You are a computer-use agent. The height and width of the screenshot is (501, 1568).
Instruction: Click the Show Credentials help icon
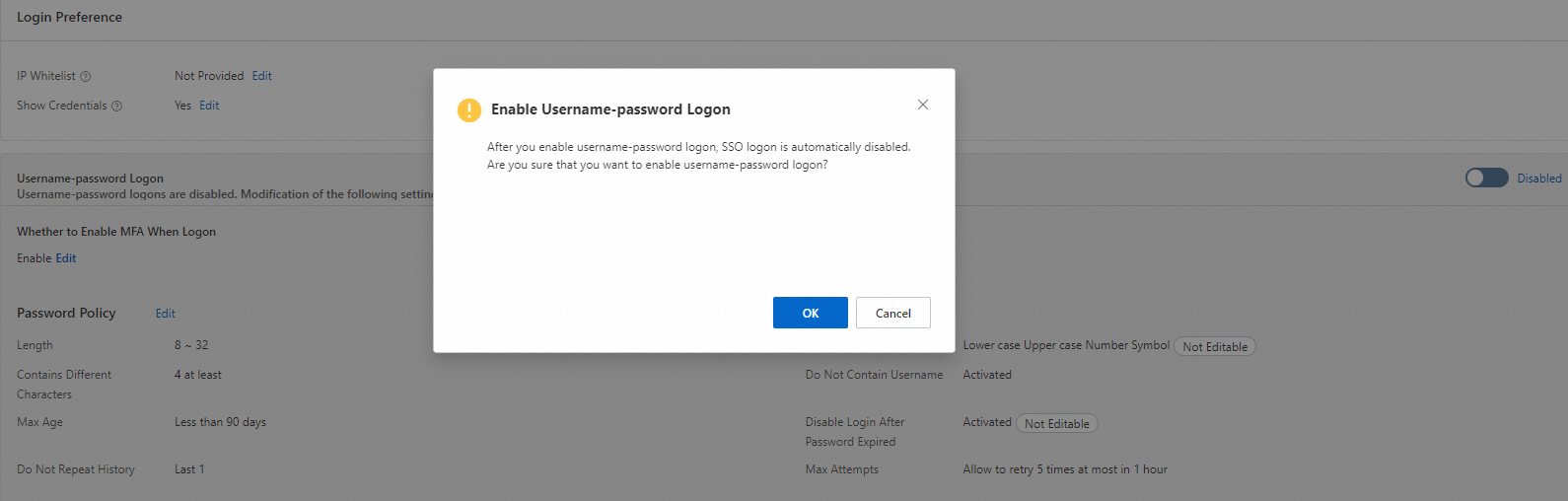click(x=116, y=107)
